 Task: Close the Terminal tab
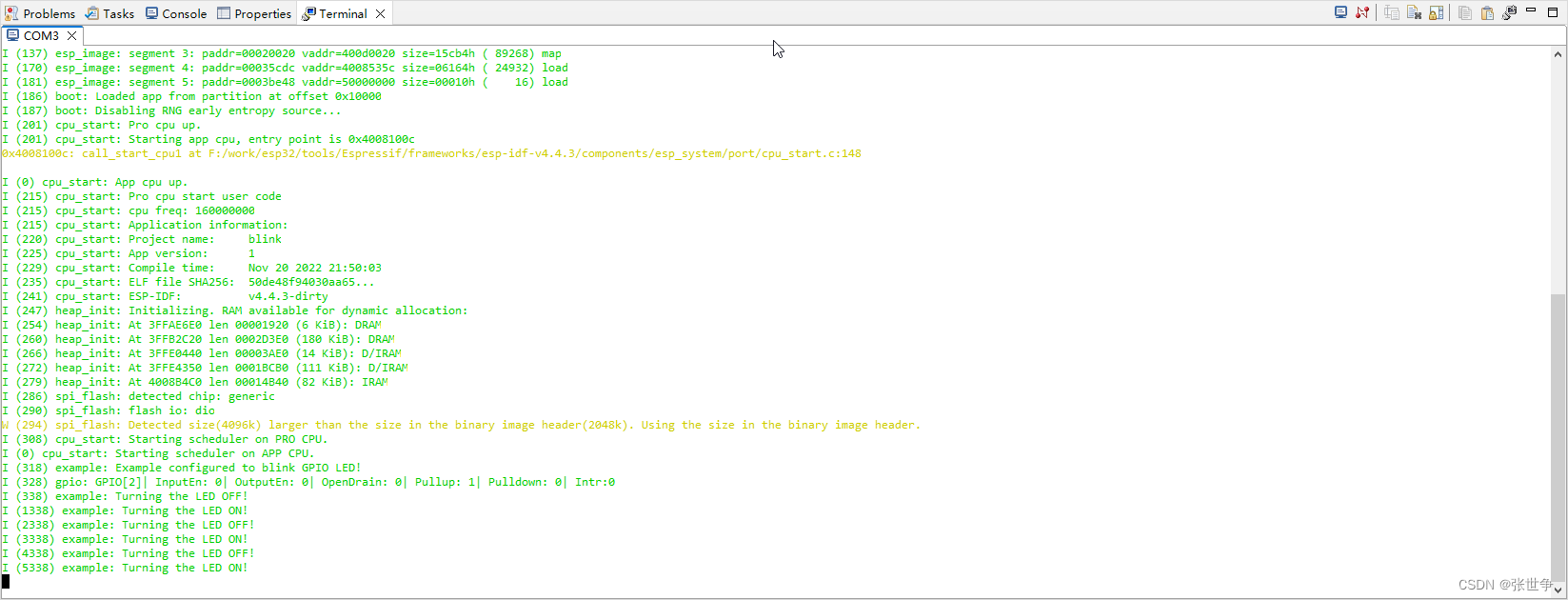pyautogui.click(x=381, y=13)
